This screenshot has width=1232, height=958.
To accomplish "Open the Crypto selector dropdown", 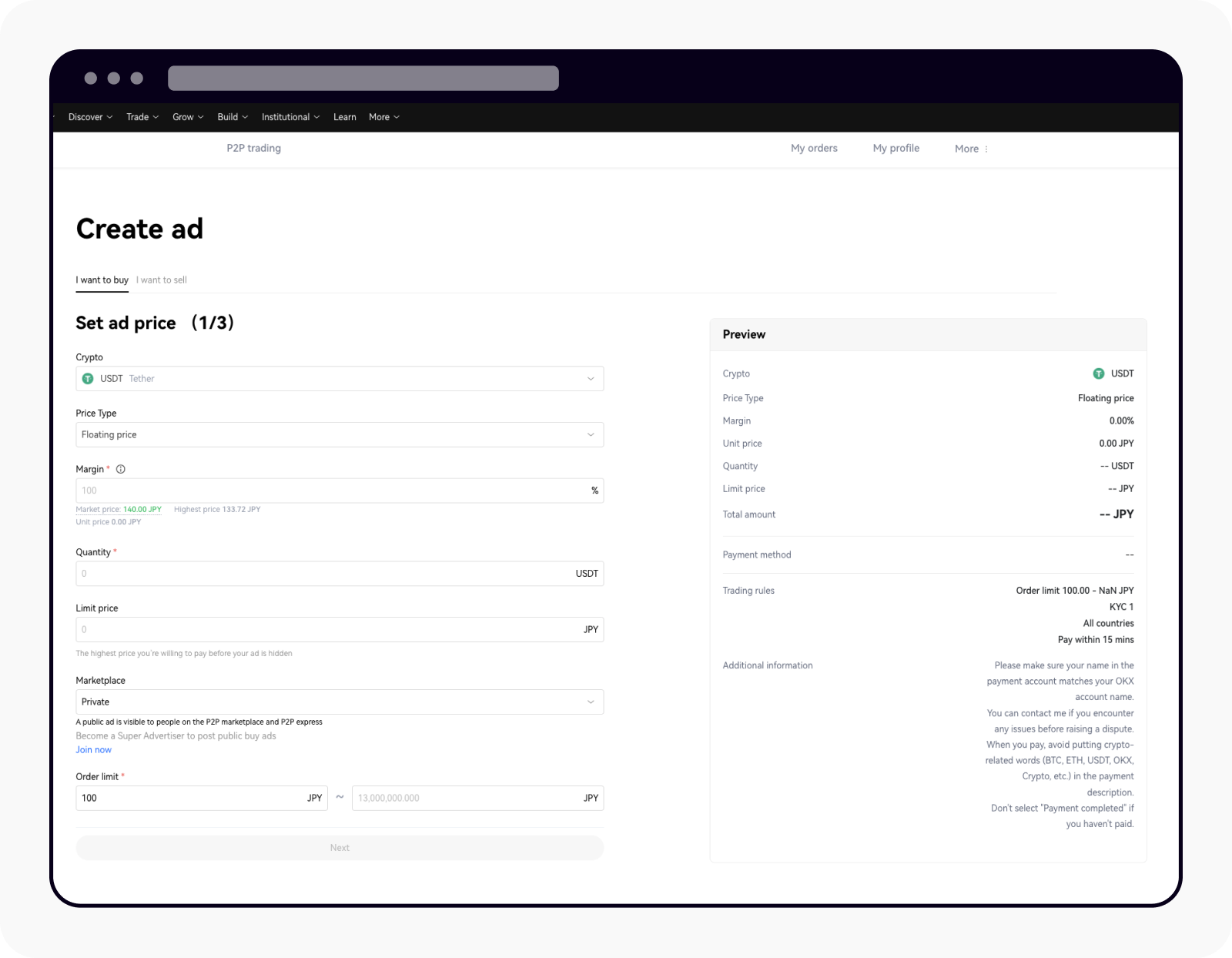I will click(591, 378).
